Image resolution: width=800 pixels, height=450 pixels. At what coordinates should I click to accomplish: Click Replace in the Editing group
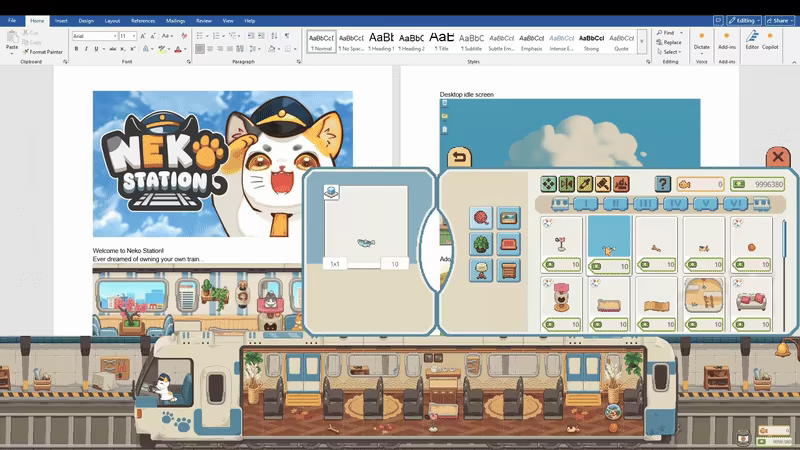pyautogui.click(x=669, y=42)
